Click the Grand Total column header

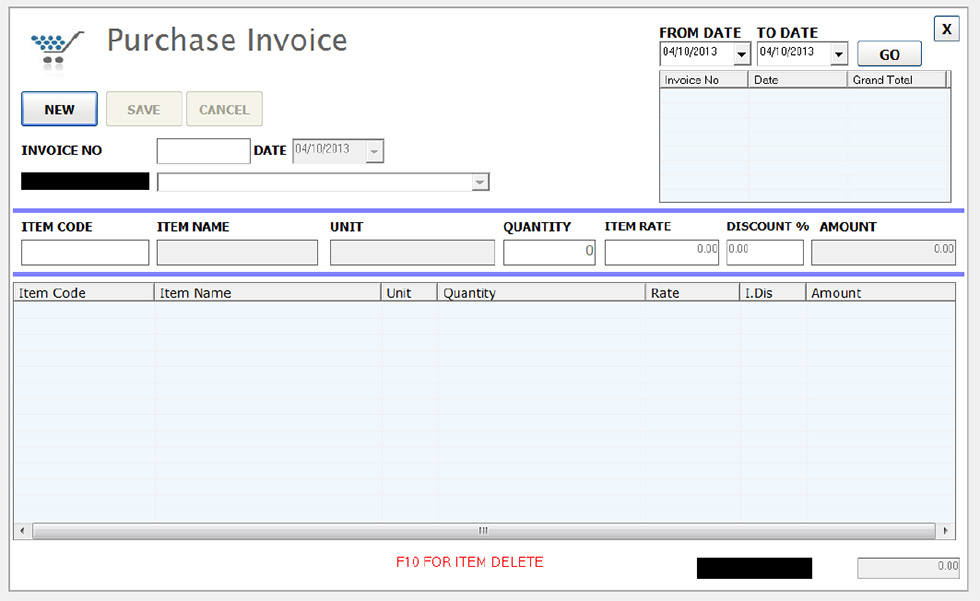[x=896, y=78]
